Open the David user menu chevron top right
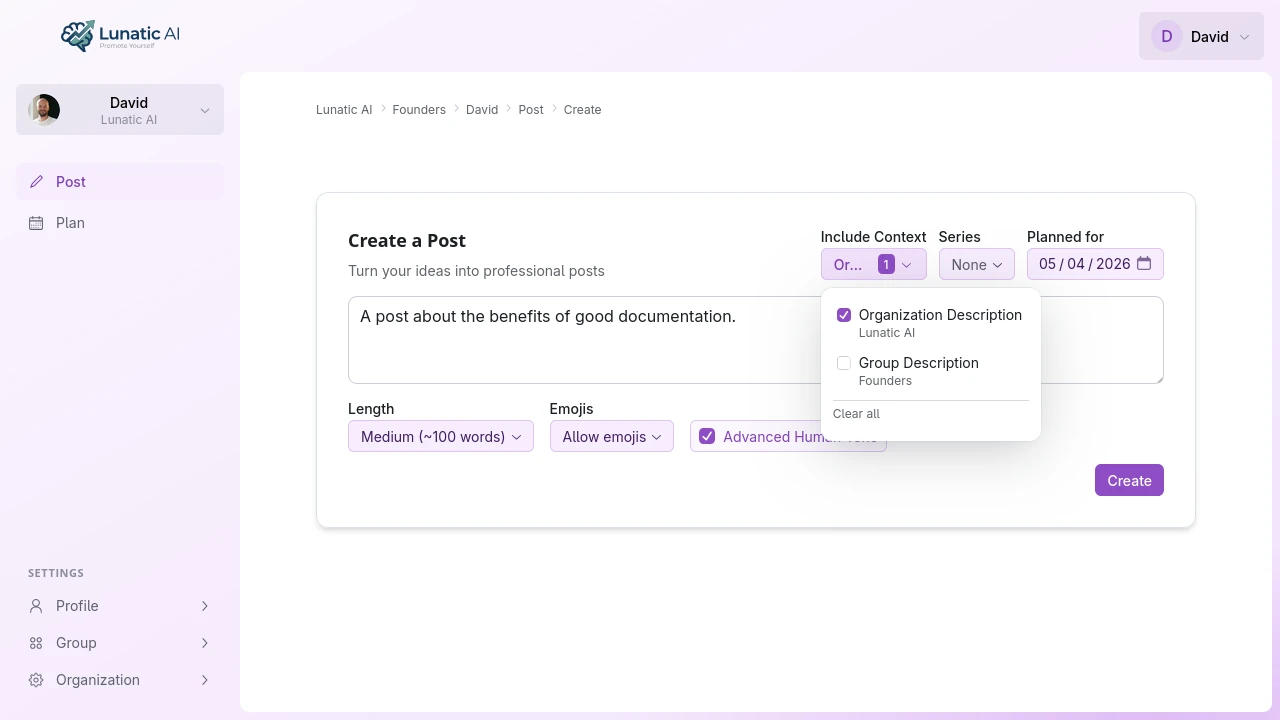 (x=1245, y=37)
